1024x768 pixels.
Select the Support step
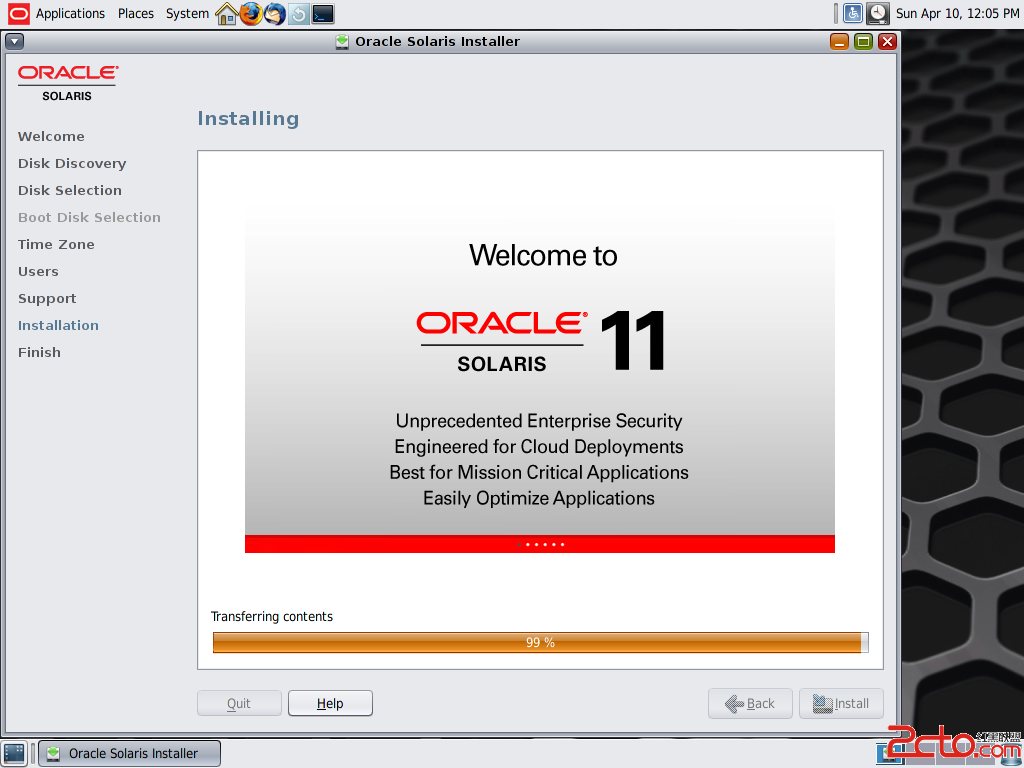click(47, 298)
